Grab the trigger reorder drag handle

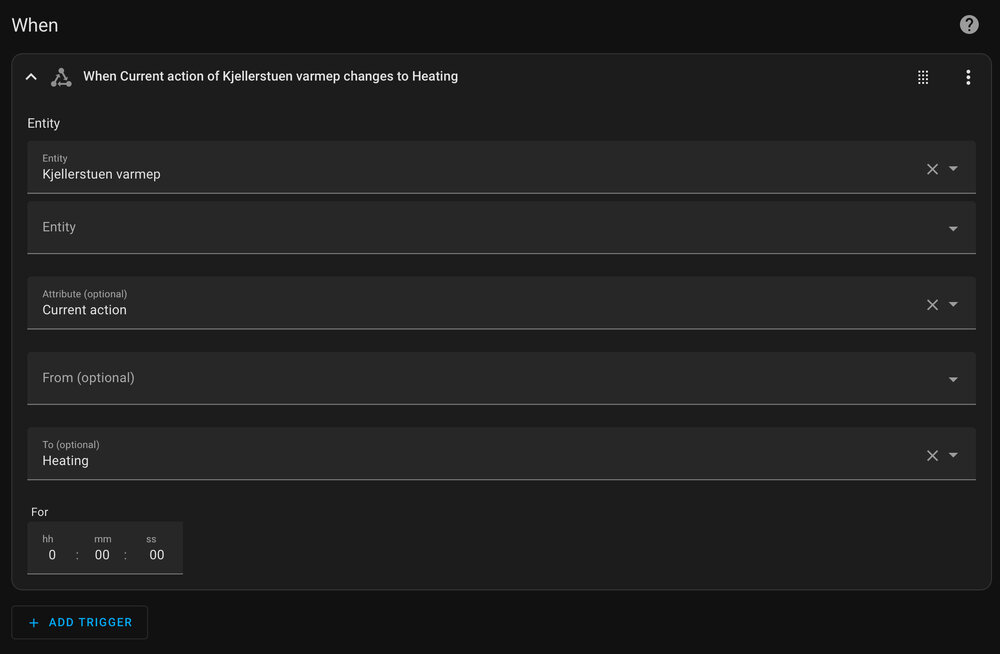coord(923,77)
